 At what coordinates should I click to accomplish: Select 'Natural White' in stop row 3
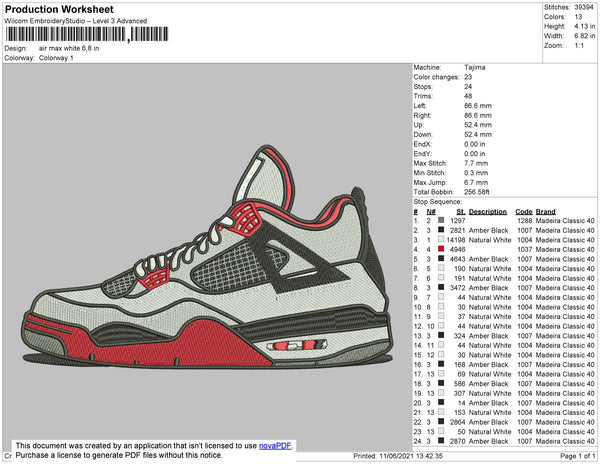[490, 240]
